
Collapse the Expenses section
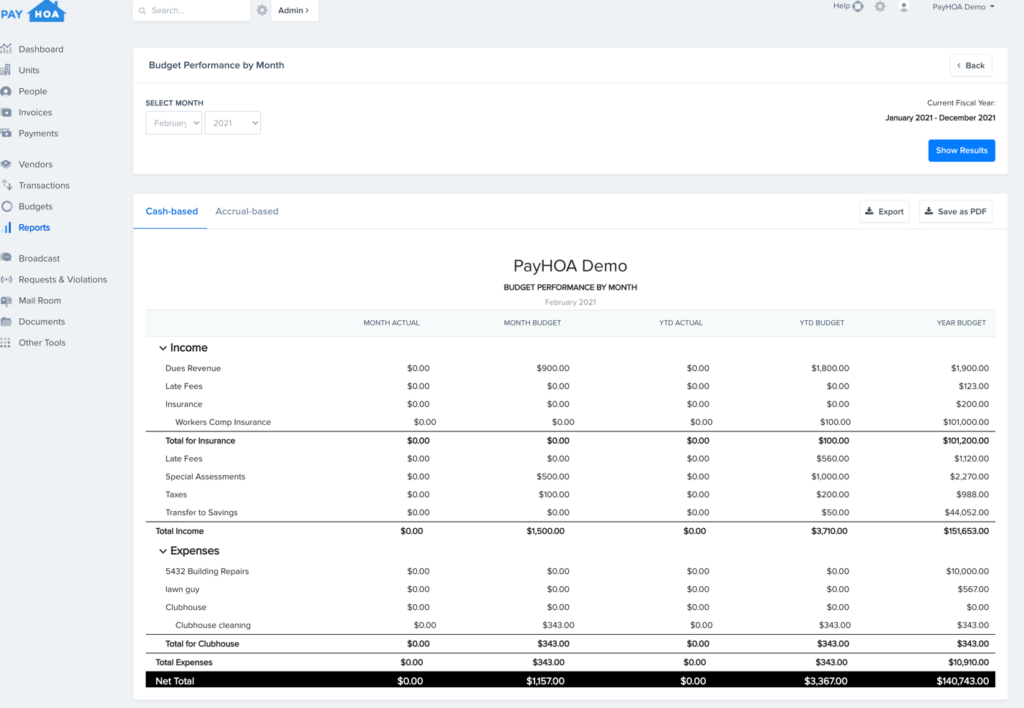coord(164,550)
